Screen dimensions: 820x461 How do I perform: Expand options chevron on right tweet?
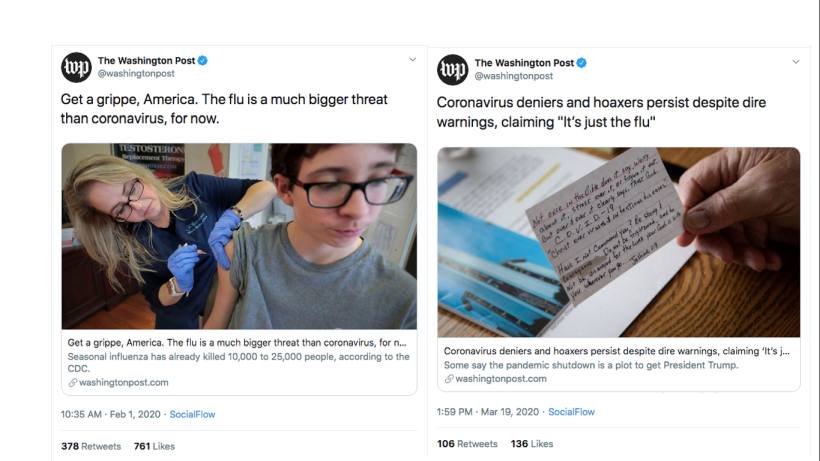[x=795, y=62]
